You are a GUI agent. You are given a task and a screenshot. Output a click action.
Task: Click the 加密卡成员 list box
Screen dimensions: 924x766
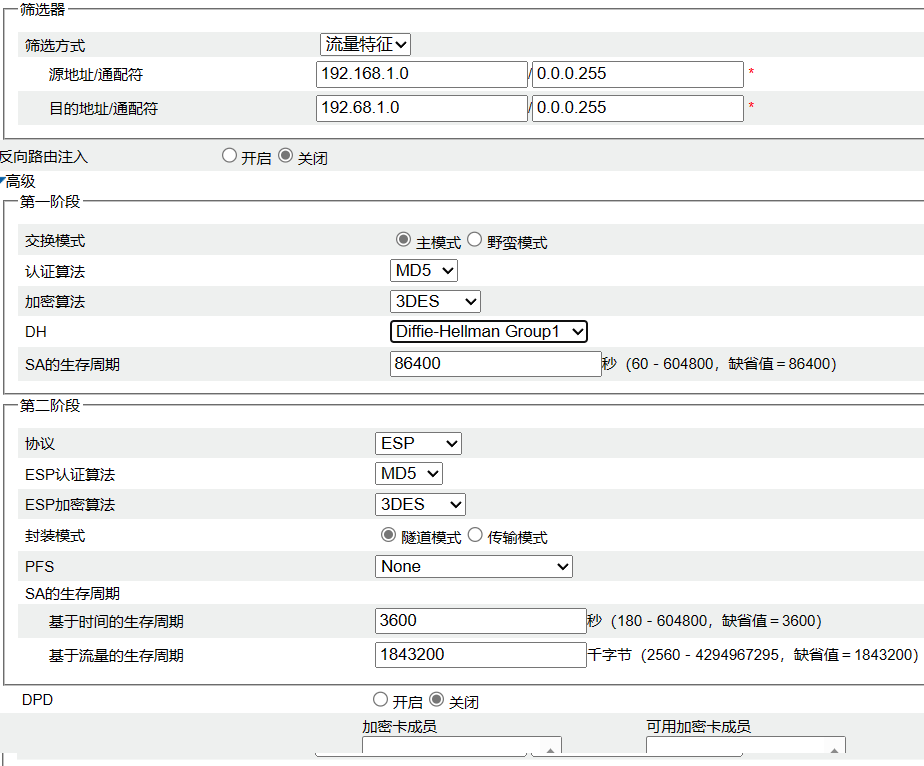click(x=462, y=745)
